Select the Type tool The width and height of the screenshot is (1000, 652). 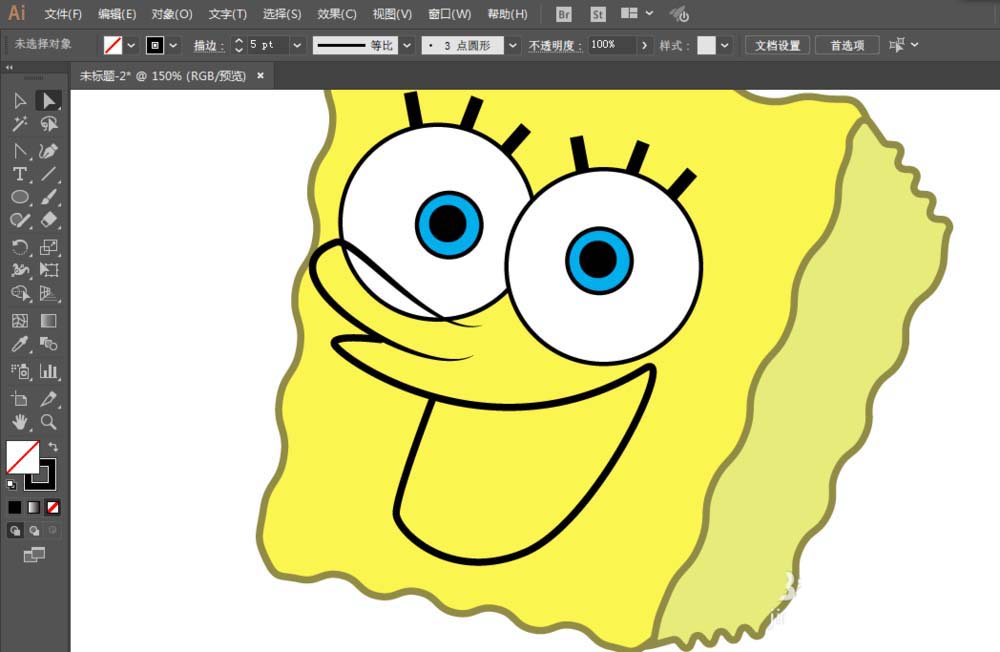pos(19,174)
